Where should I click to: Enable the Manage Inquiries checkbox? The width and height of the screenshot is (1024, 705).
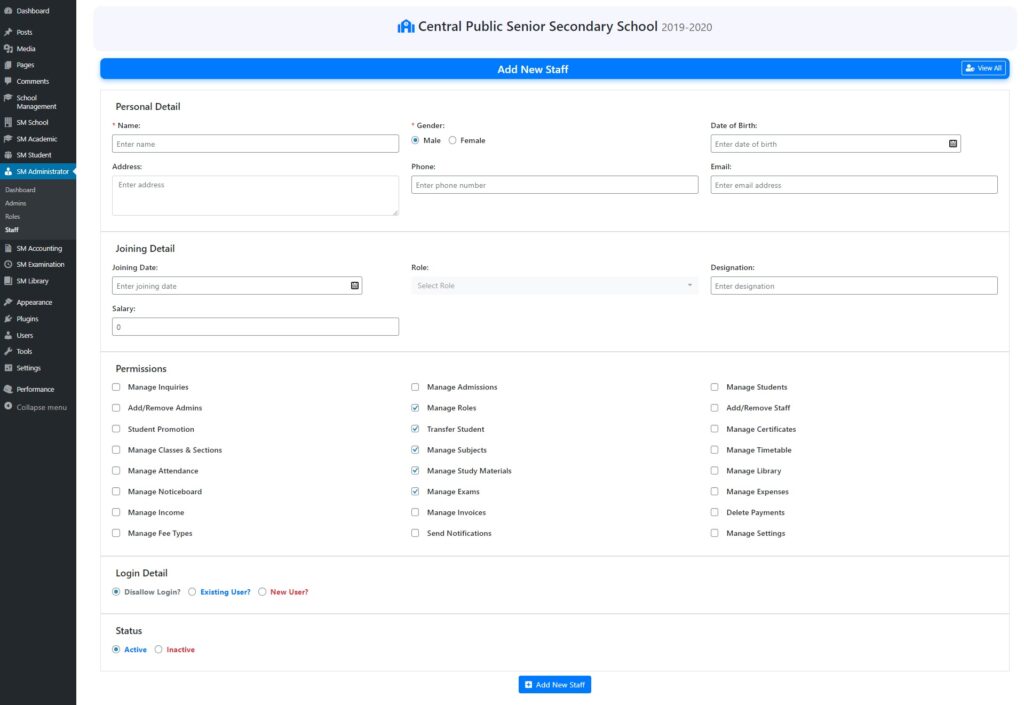tap(116, 387)
